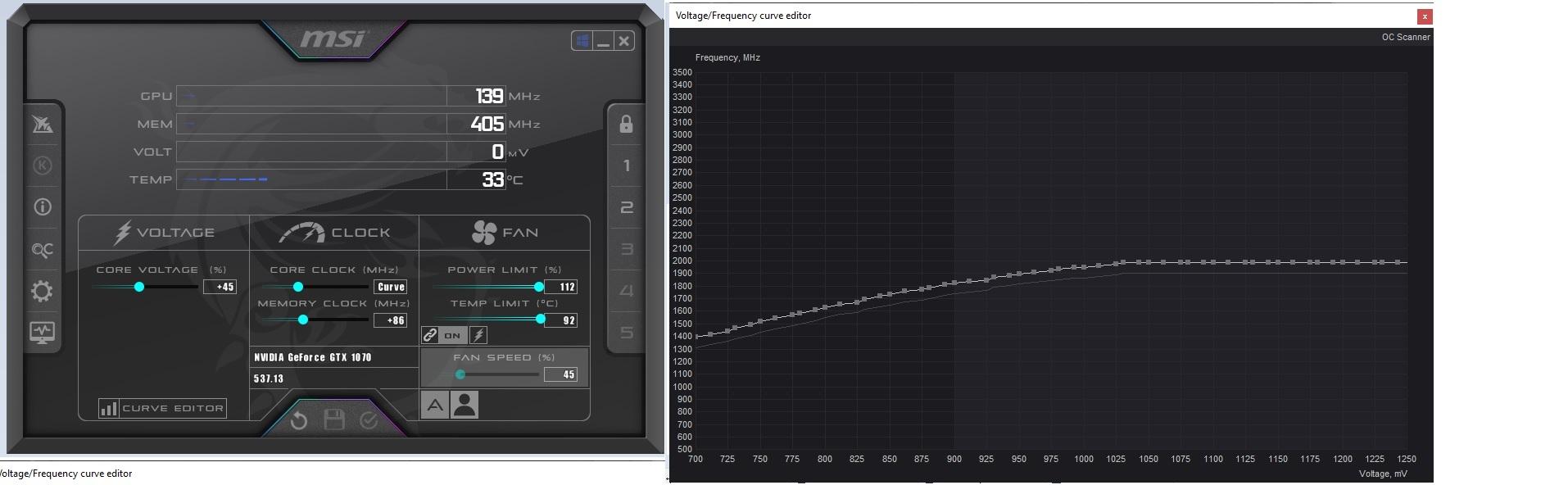Save profile with the floppy disk icon

coord(334,420)
